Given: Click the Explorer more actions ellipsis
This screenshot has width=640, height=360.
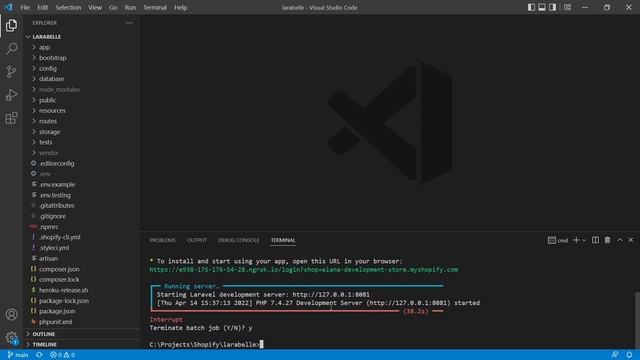Looking at the screenshot, I should tap(129, 23).
